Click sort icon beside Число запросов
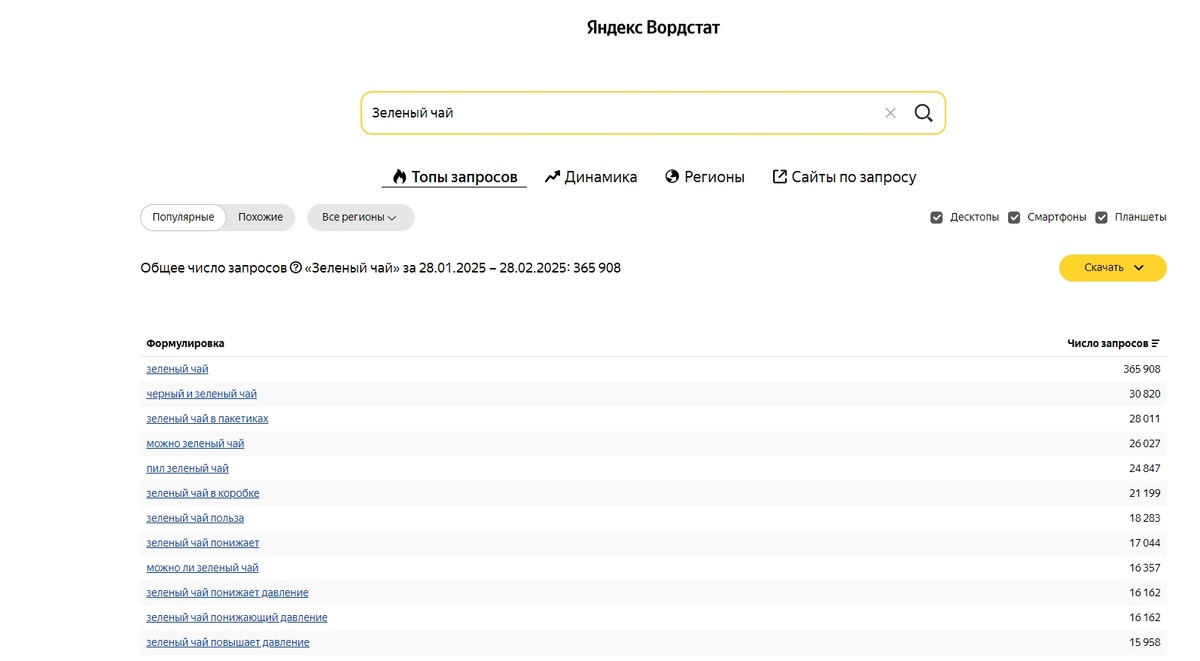The height and width of the screenshot is (661, 1200). coord(1156,343)
